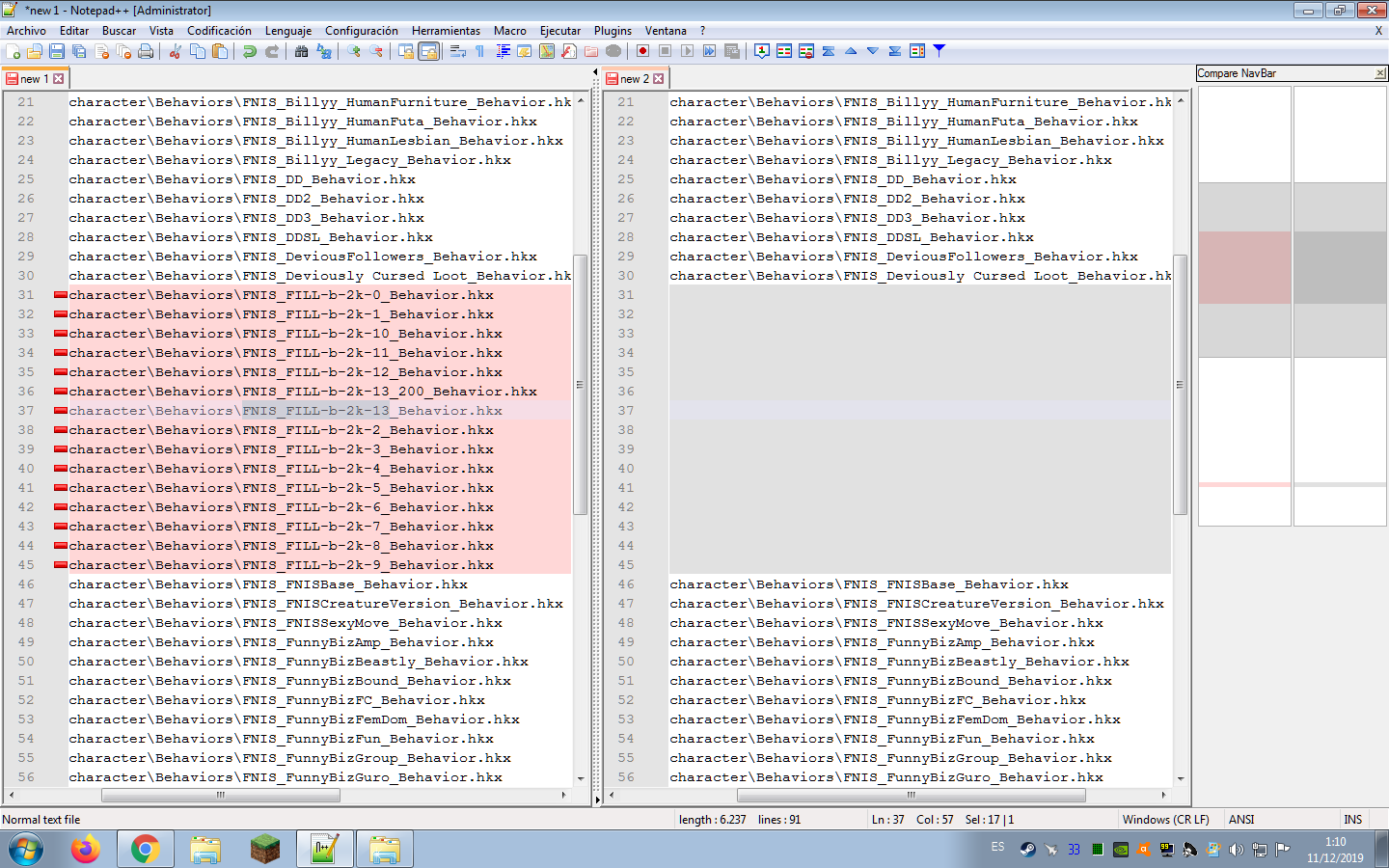Image resolution: width=1389 pixels, height=868 pixels.
Task: Zoom out using the magnifier minus icon
Action: click(376, 51)
